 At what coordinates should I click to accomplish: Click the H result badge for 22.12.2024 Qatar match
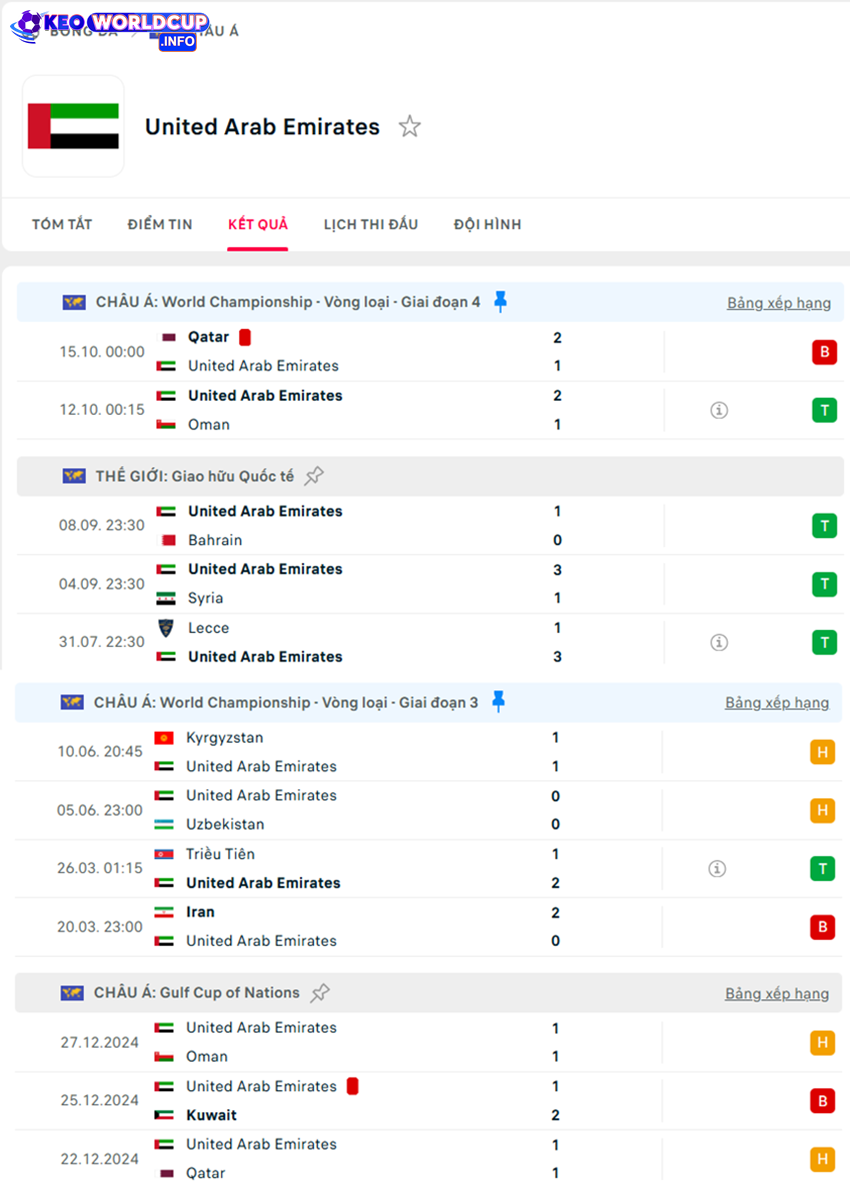[822, 1159]
